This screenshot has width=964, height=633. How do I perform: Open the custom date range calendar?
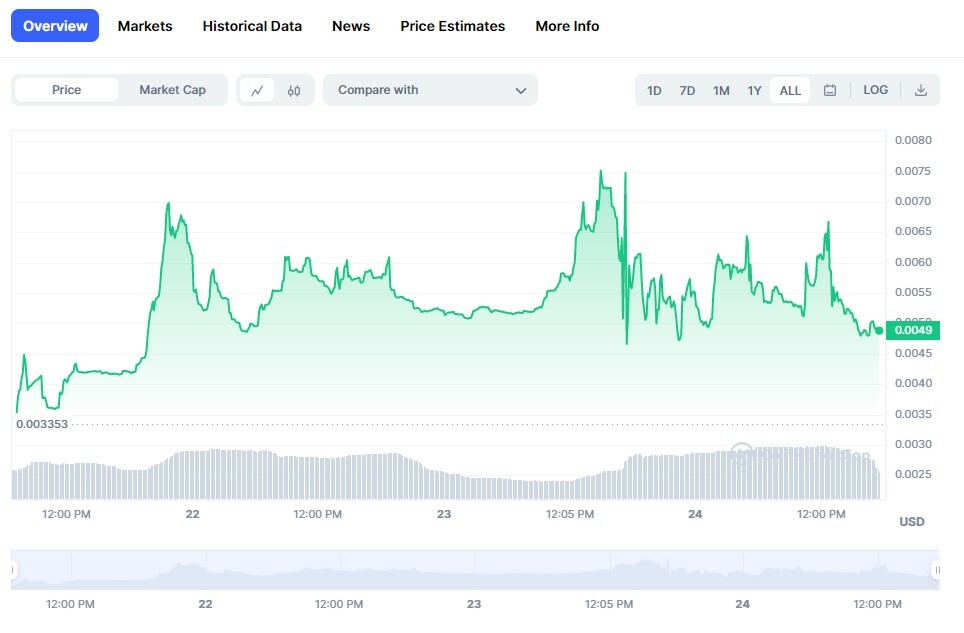coord(830,89)
